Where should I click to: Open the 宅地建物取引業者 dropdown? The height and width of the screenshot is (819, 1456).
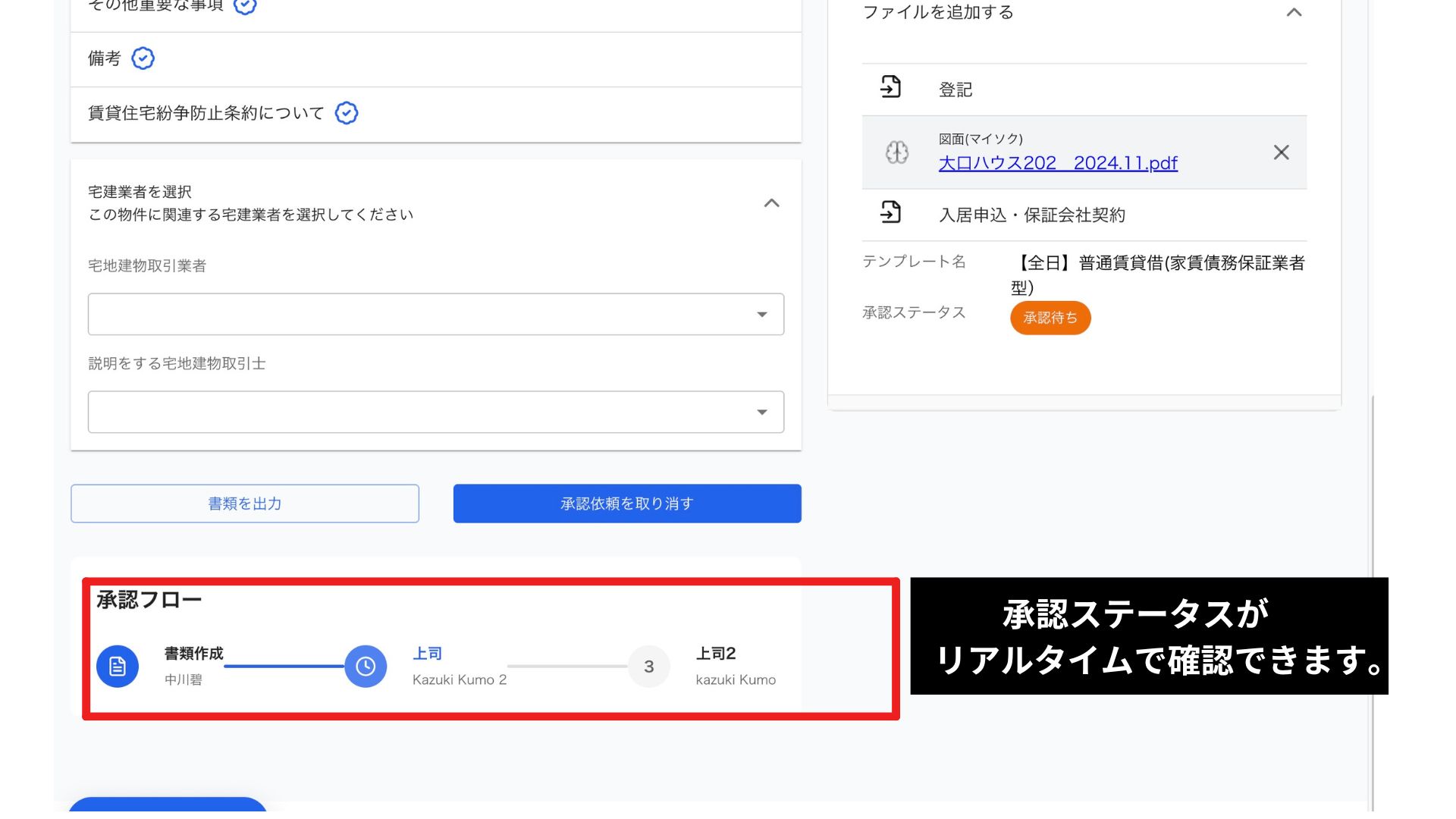(436, 314)
